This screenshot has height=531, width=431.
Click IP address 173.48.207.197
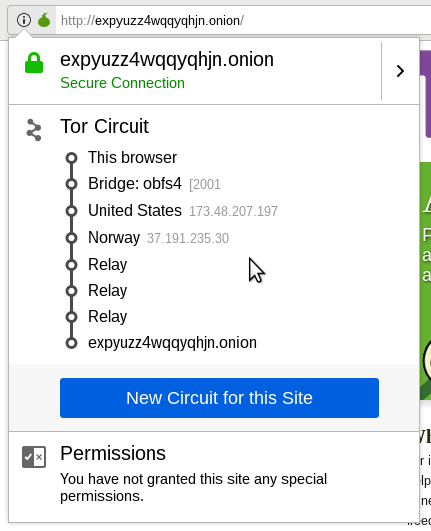pyautogui.click(x=233, y=211)
